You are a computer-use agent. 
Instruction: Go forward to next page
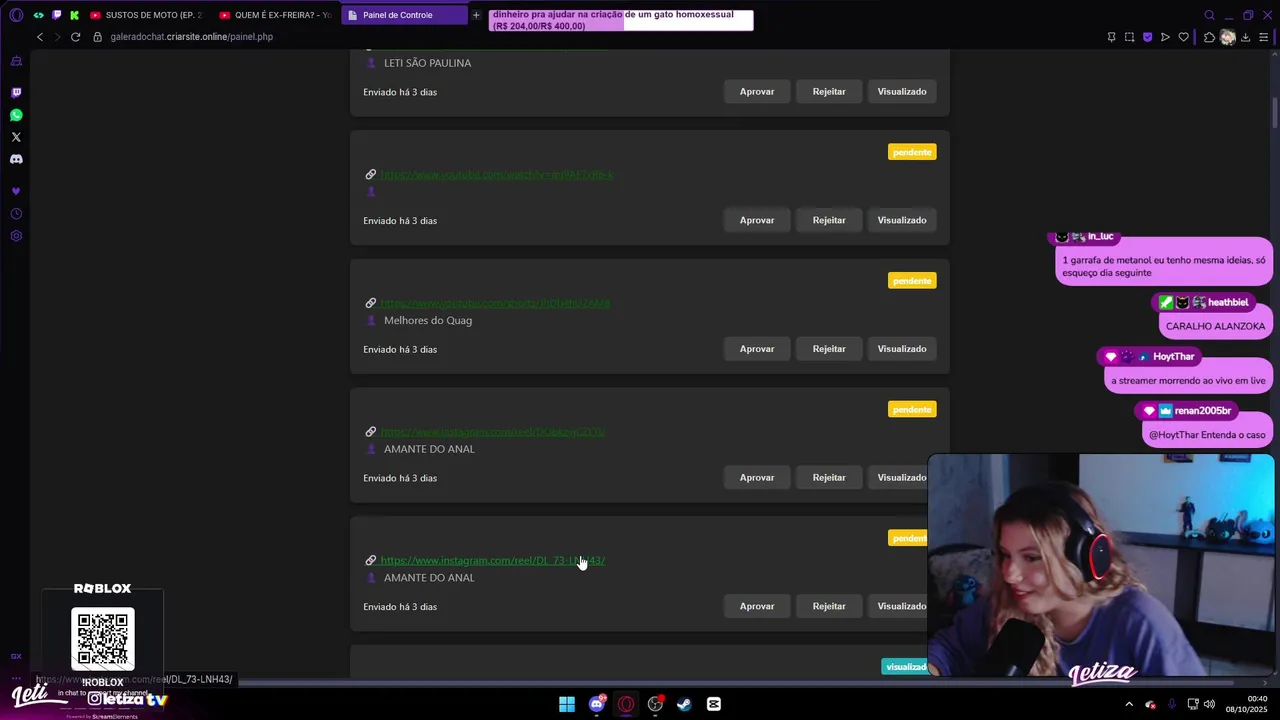tap(57, 37)
